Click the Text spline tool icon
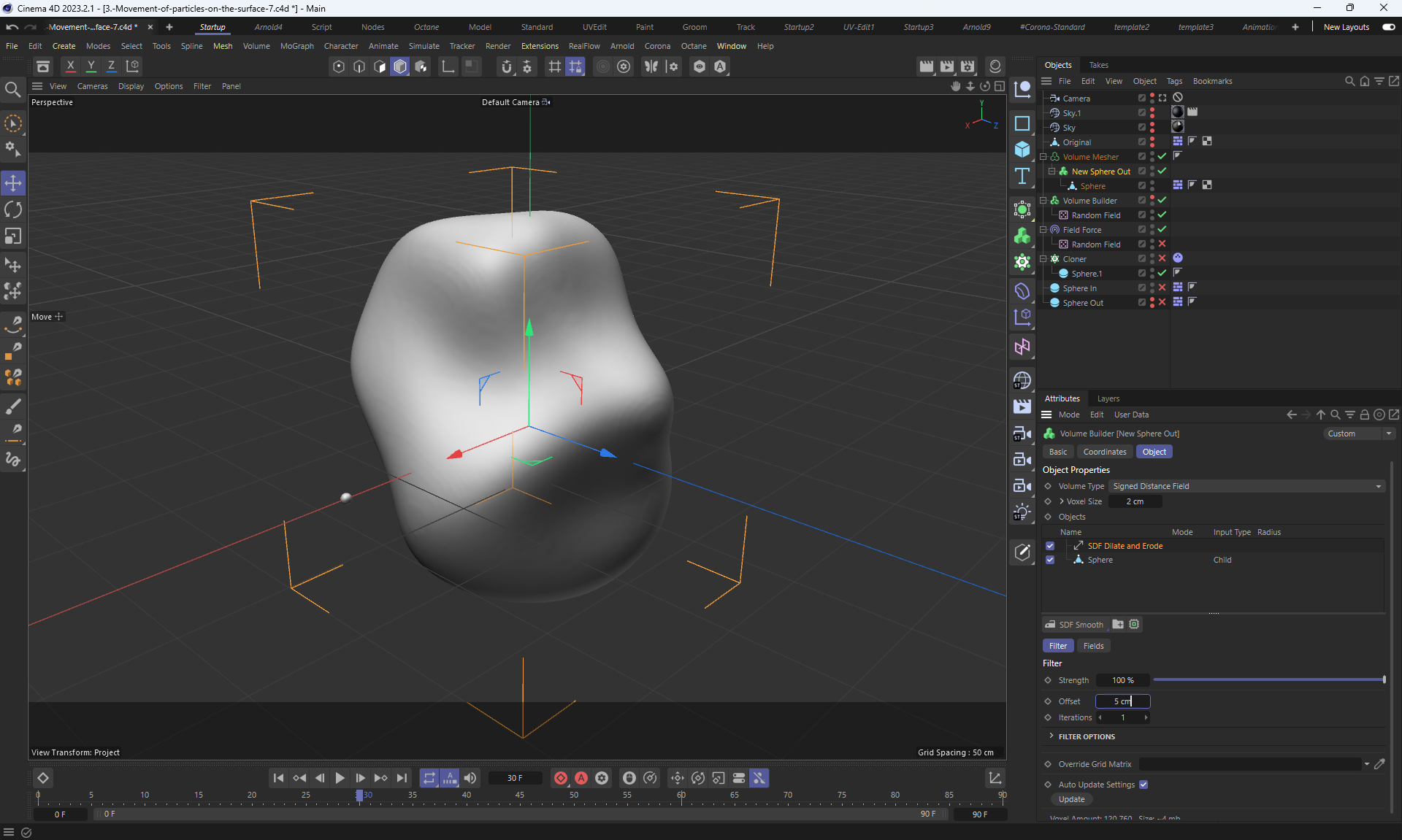The width and height of the screenshot is (1402, 840). [1022, 176]
